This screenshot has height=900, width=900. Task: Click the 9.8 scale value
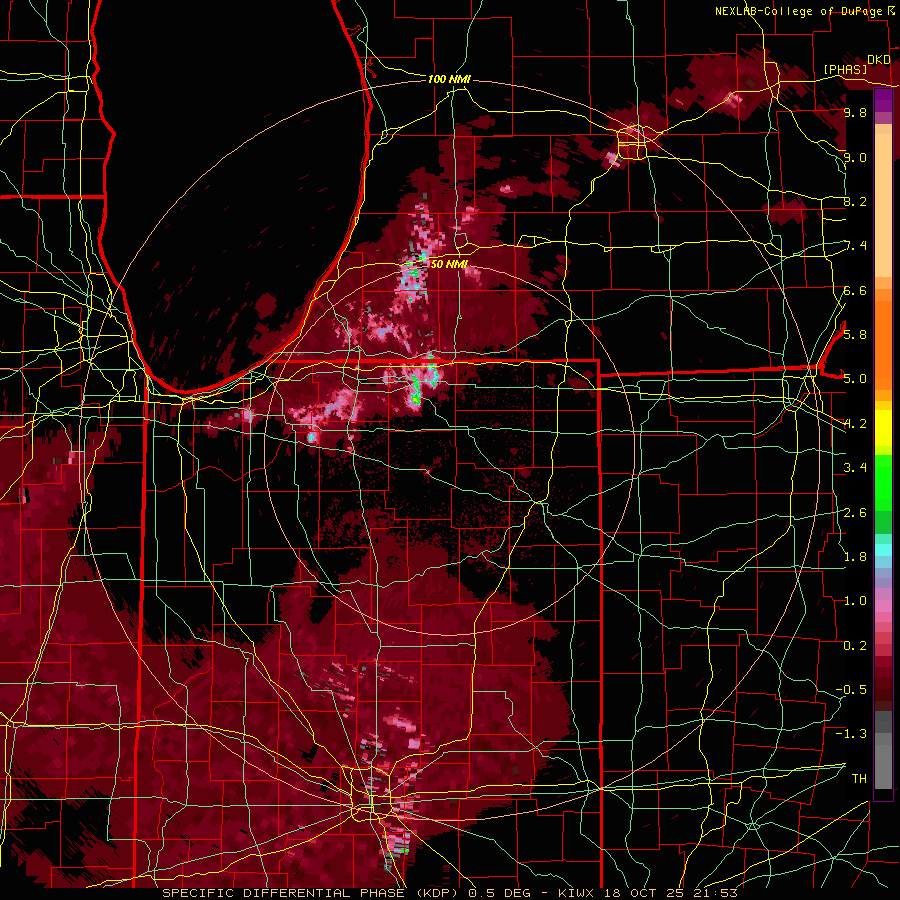coord(855,113)
